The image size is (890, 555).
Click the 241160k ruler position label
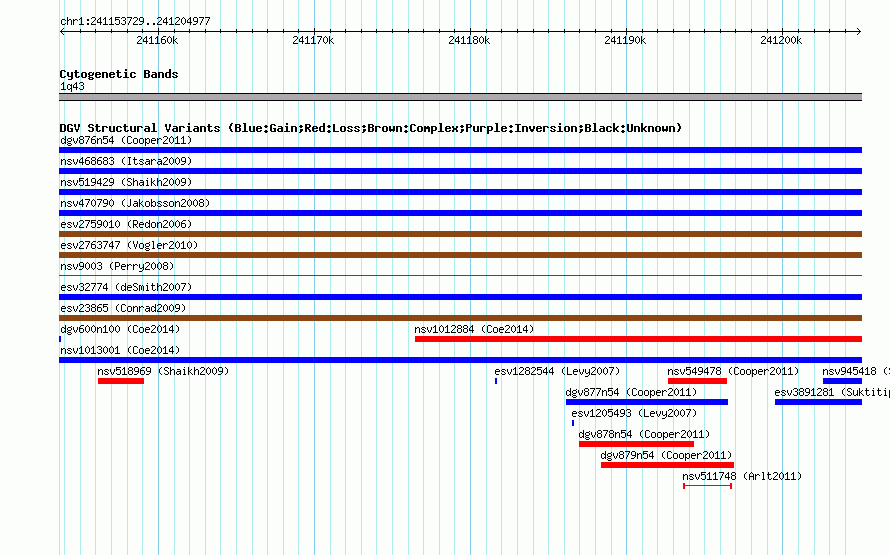(157, 40)
